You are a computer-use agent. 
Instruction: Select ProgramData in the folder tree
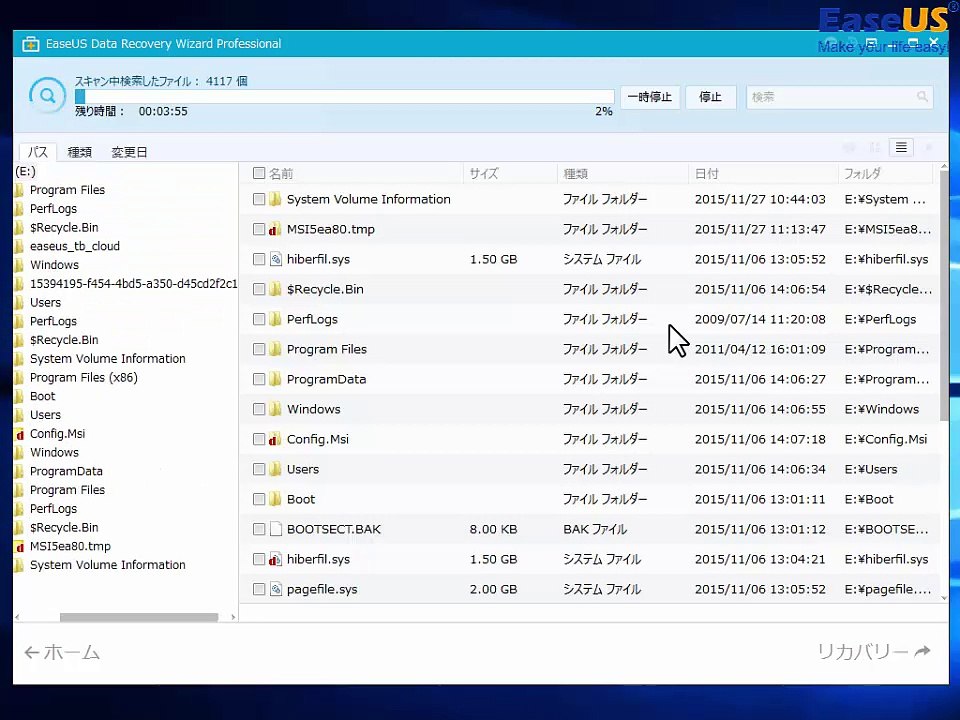66,471
